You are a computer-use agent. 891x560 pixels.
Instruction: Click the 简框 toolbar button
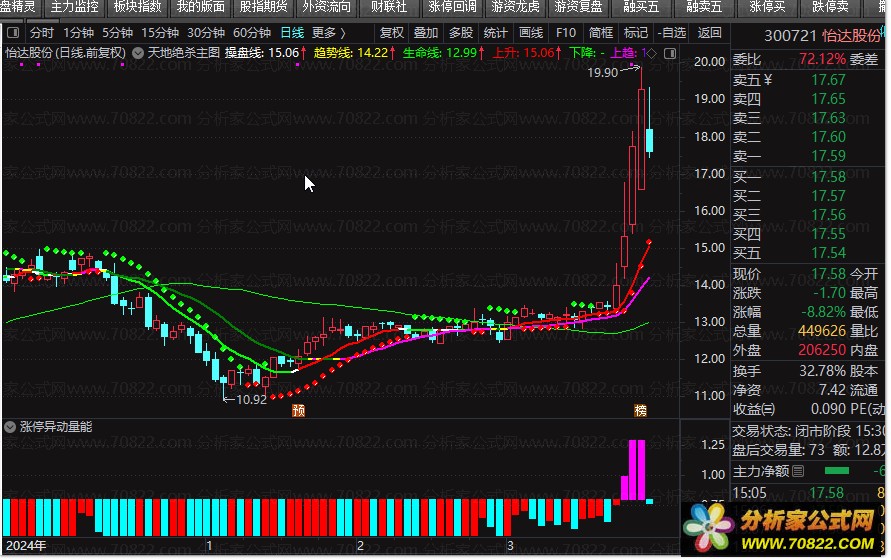point(601,33)
